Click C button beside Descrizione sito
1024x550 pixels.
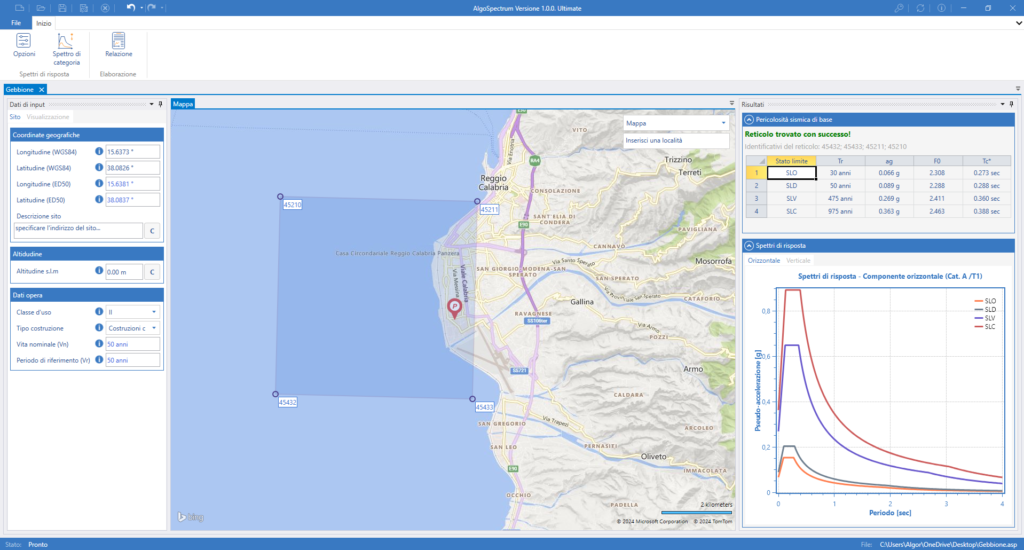(152, 231)
